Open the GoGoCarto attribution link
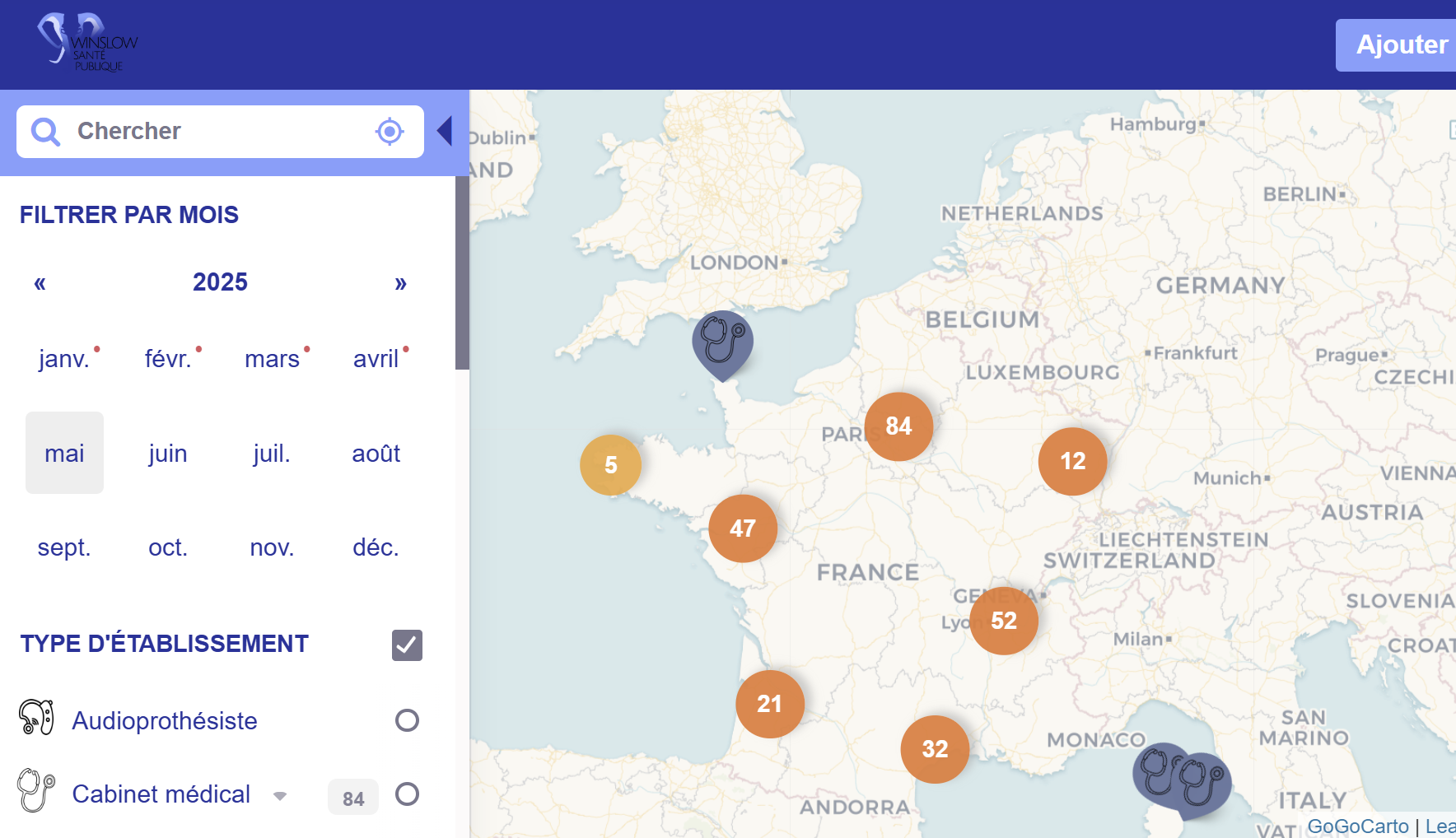 (x=1357, y=826)
